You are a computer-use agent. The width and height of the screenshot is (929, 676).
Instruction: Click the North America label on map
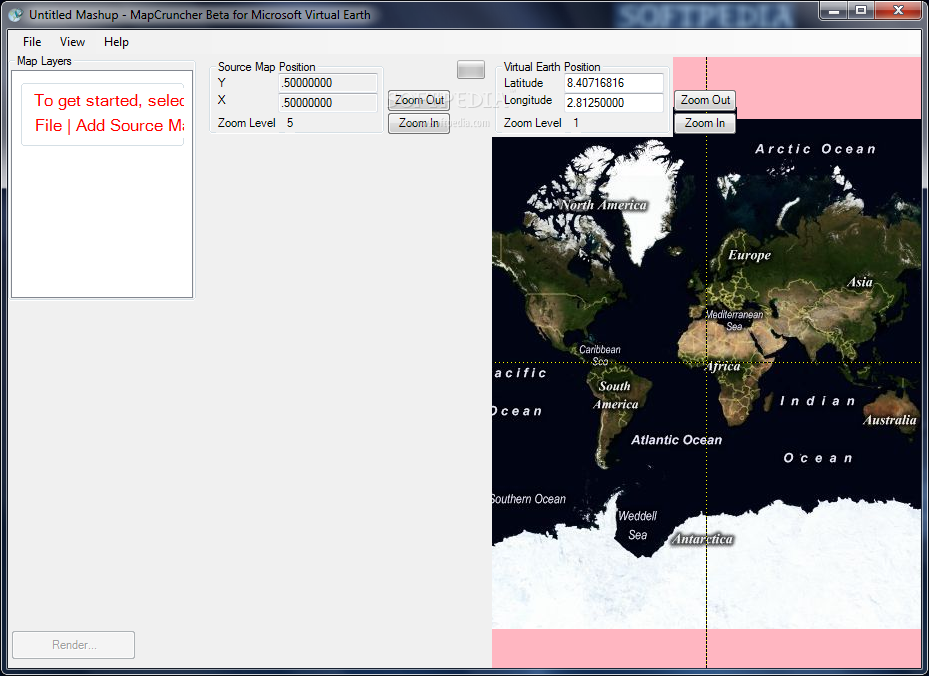coord(604,205)
